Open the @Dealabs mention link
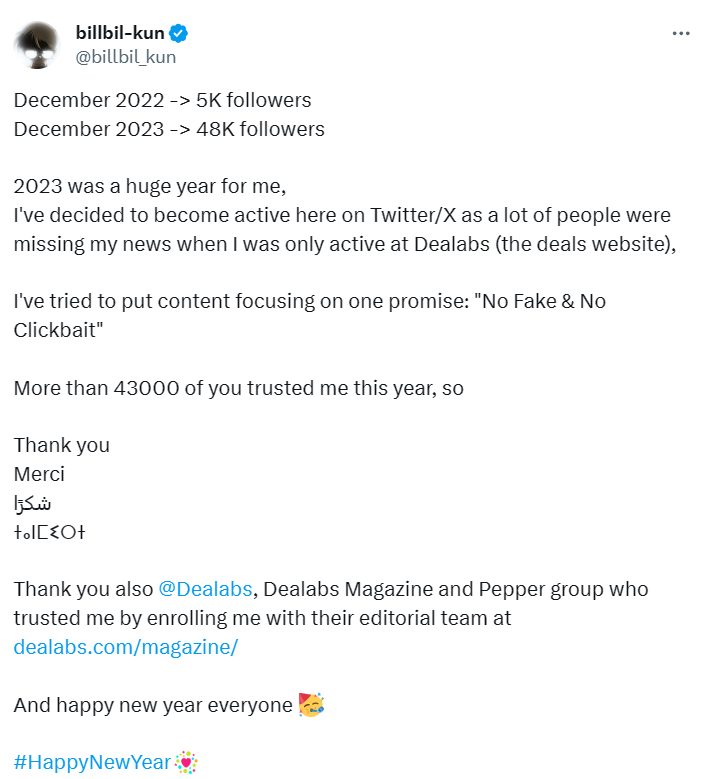Viewport: 705px width, 779px height. pyautogui.click(x=205, y=589)
